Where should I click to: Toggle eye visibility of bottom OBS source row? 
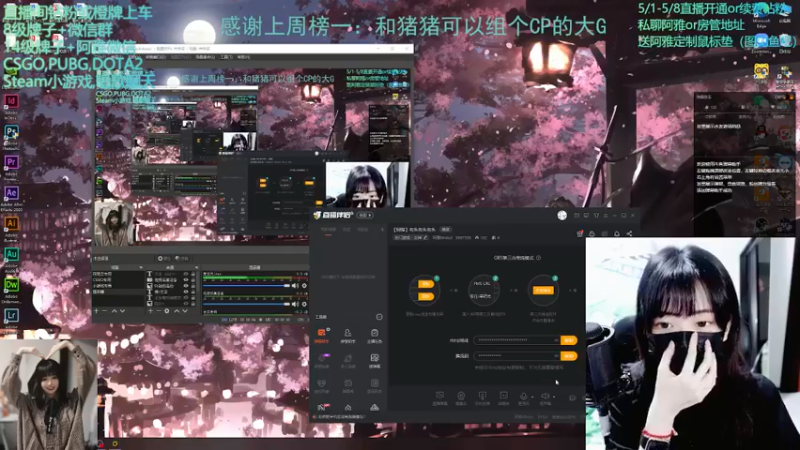tap(186, 304)
